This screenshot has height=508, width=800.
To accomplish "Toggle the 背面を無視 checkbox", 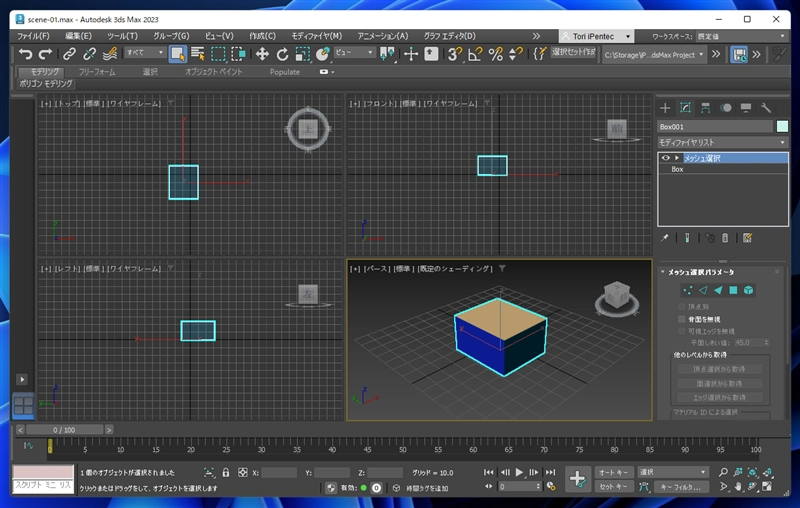I will click(681, 319).
